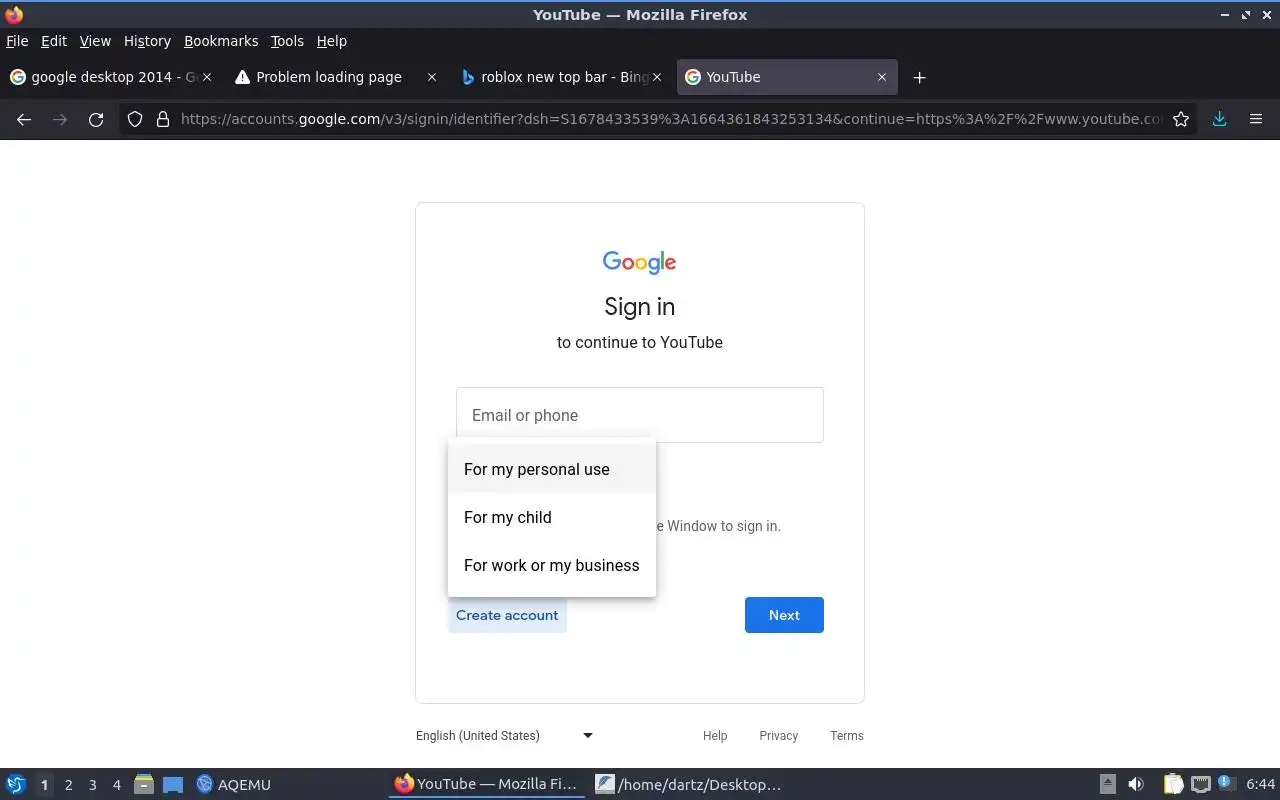Expand the English (United States) language dropdown
The width and height of the screenshot is (1280, 800).
point(505,735)
